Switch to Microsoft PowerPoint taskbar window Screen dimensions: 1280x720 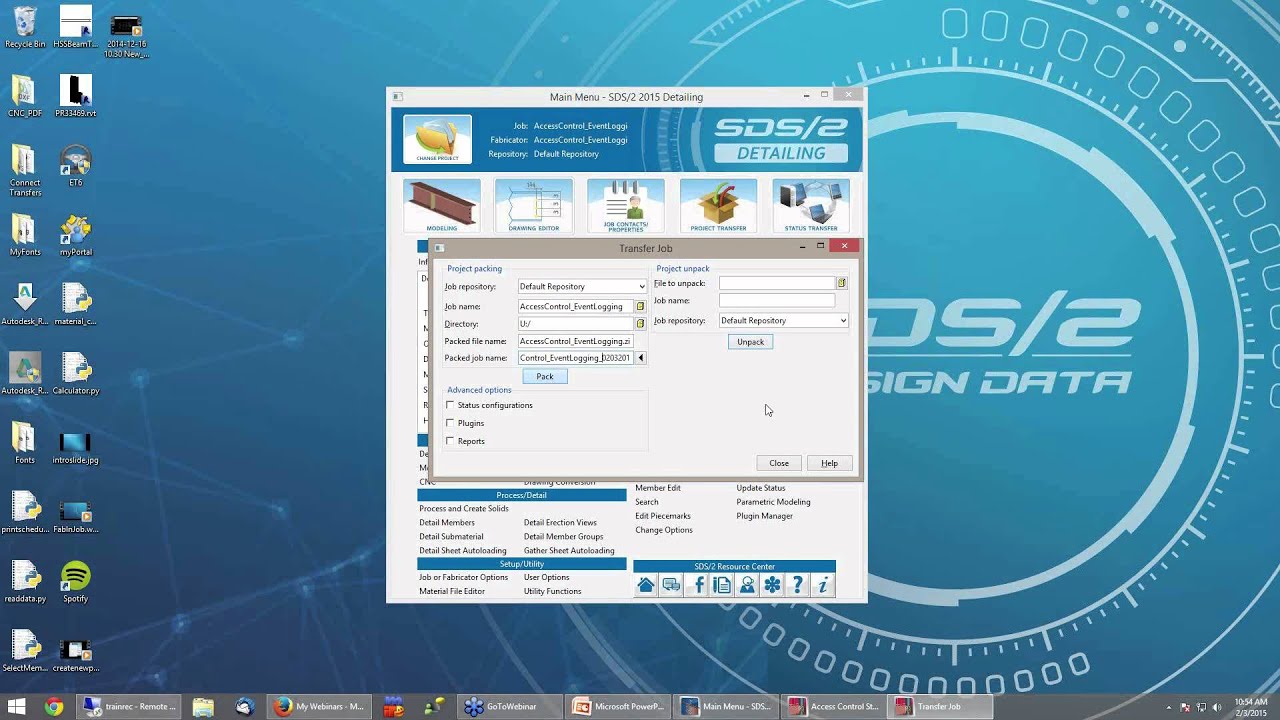[x=618, y=706]
